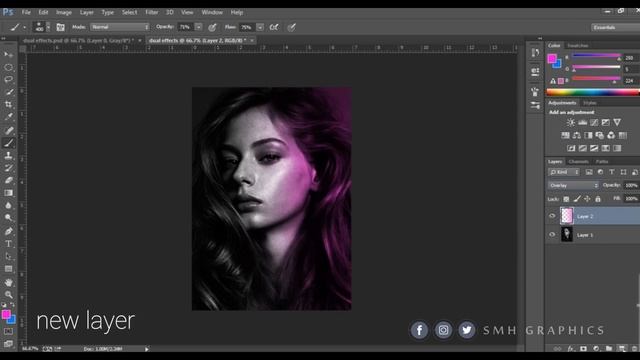
Task: Select the Pen tool
Action: 8,231
